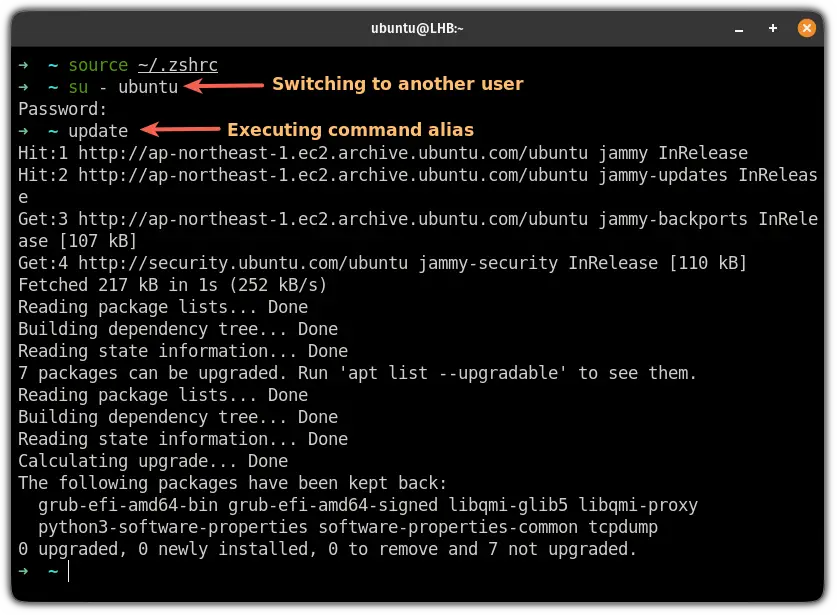837x615 pixels.
Task: Click the Get:4 security.ubuntu.com line
Action: 382,263
